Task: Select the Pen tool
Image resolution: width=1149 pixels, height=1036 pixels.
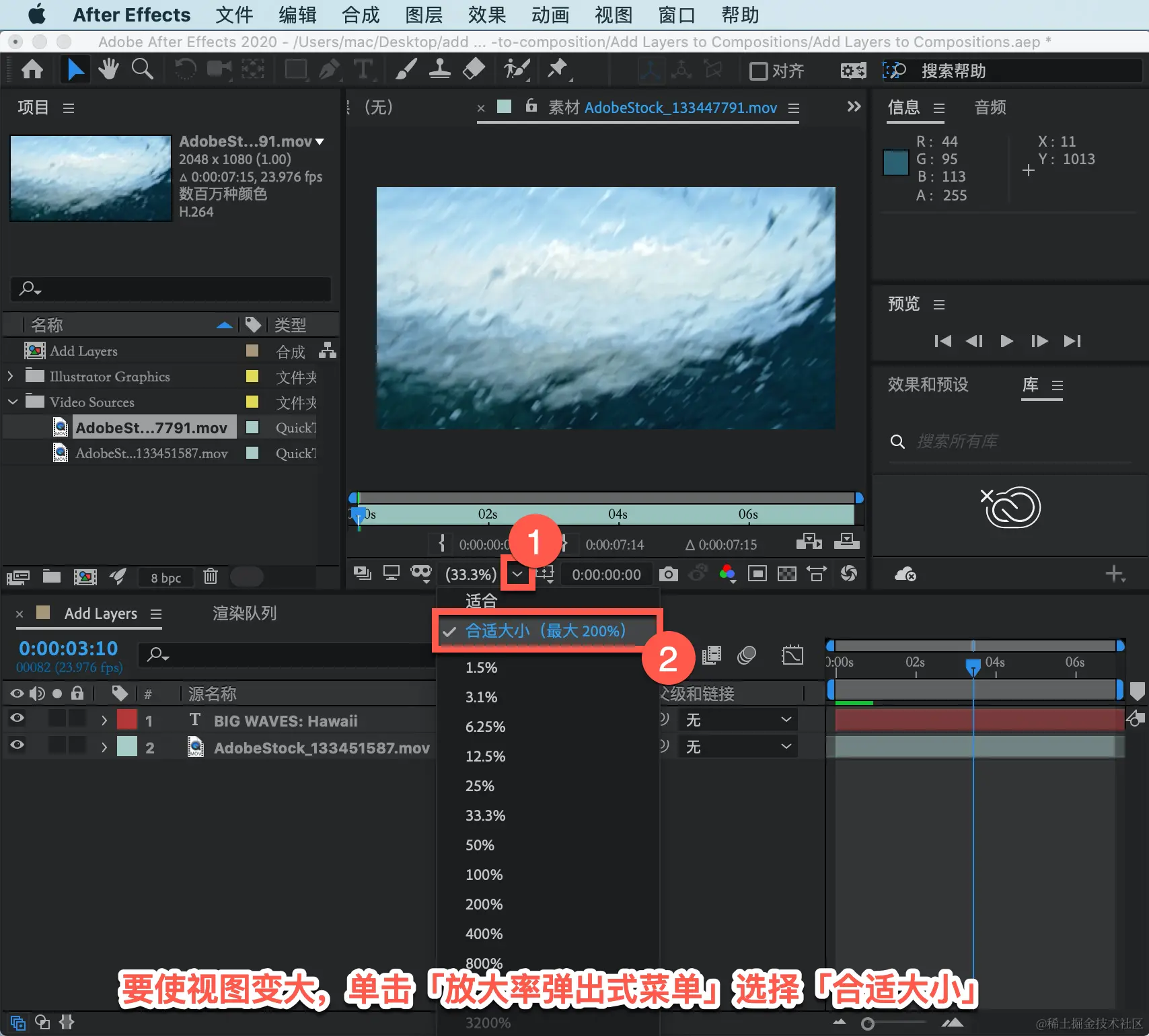Action: coord(329,69)
